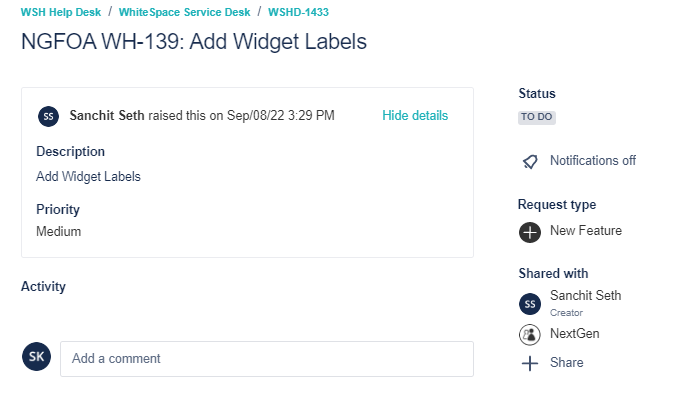Screen dimensions: 694x399
Task: Click the Share link text
Action: click(567, 363)
